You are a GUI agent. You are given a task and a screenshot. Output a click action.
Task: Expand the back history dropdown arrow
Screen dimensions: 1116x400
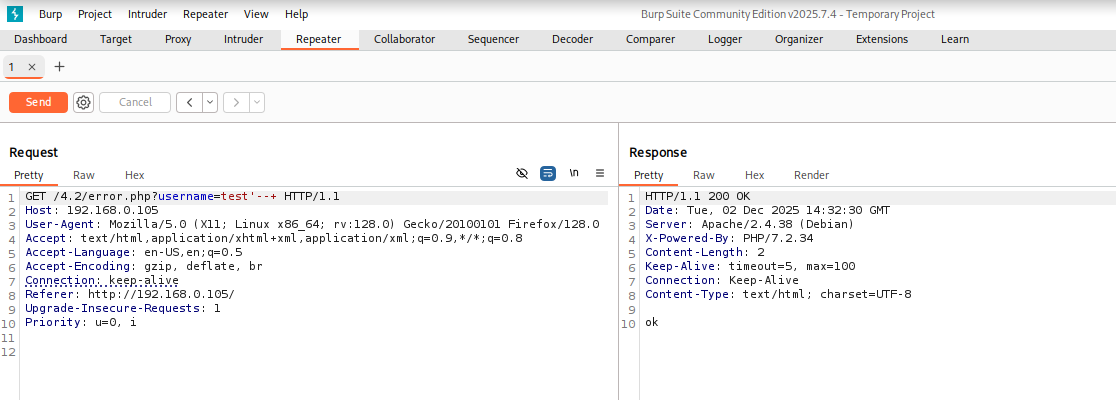(210, 102)
